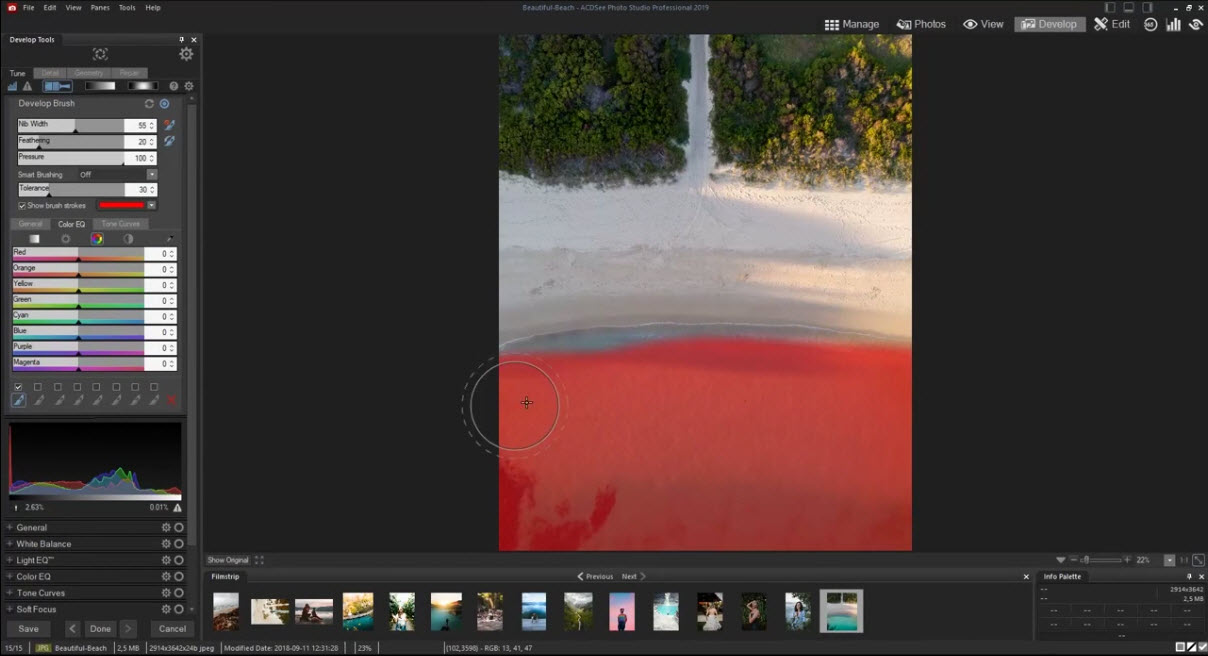Select the Develop Brush tool icon
The height and width of the screenshot is (656, 1208).
(57, 87)
